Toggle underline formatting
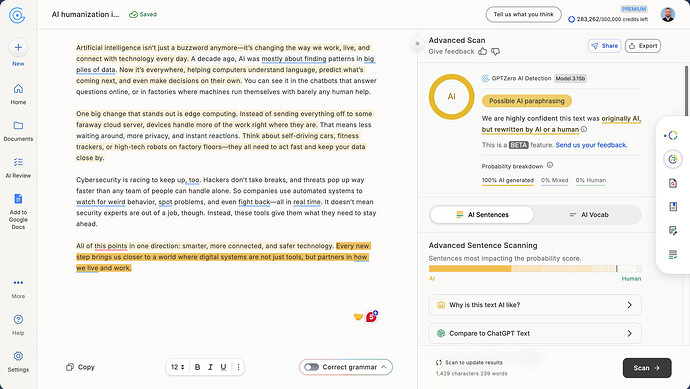690x389 pixels. [223, 367]
